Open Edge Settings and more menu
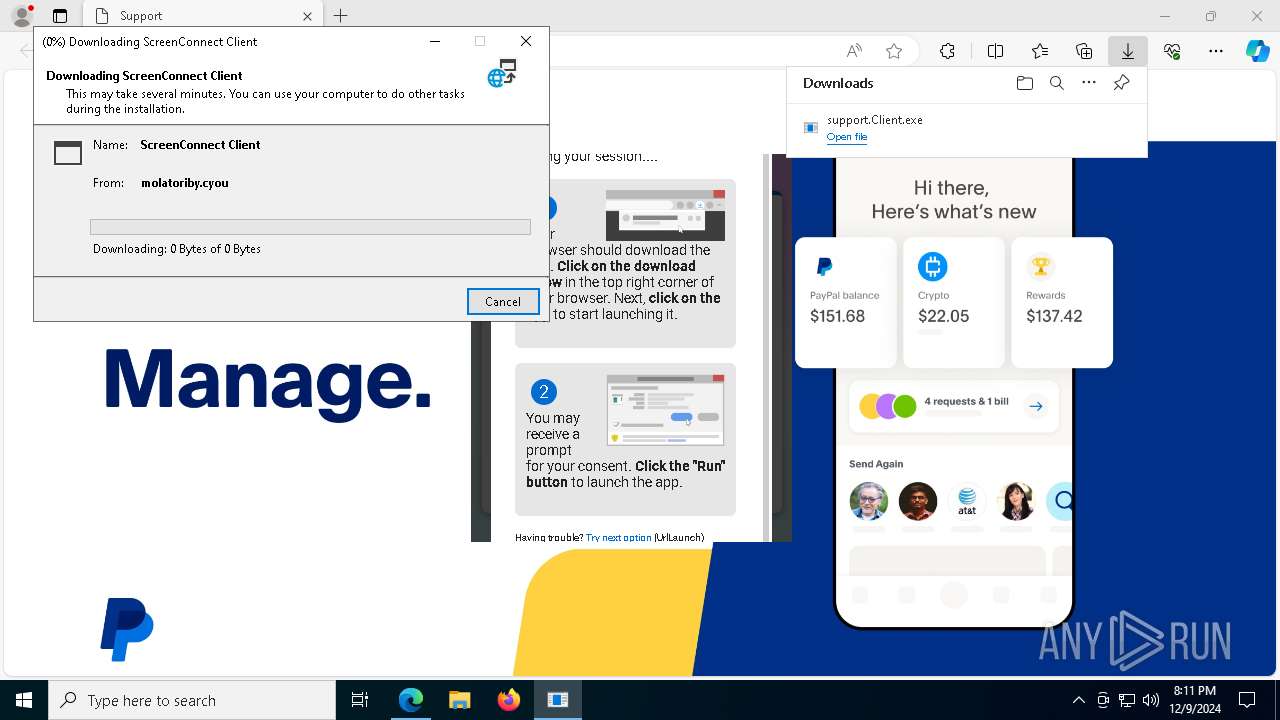This screenshot has width=1280, height=720. (x=1216, y=51)
